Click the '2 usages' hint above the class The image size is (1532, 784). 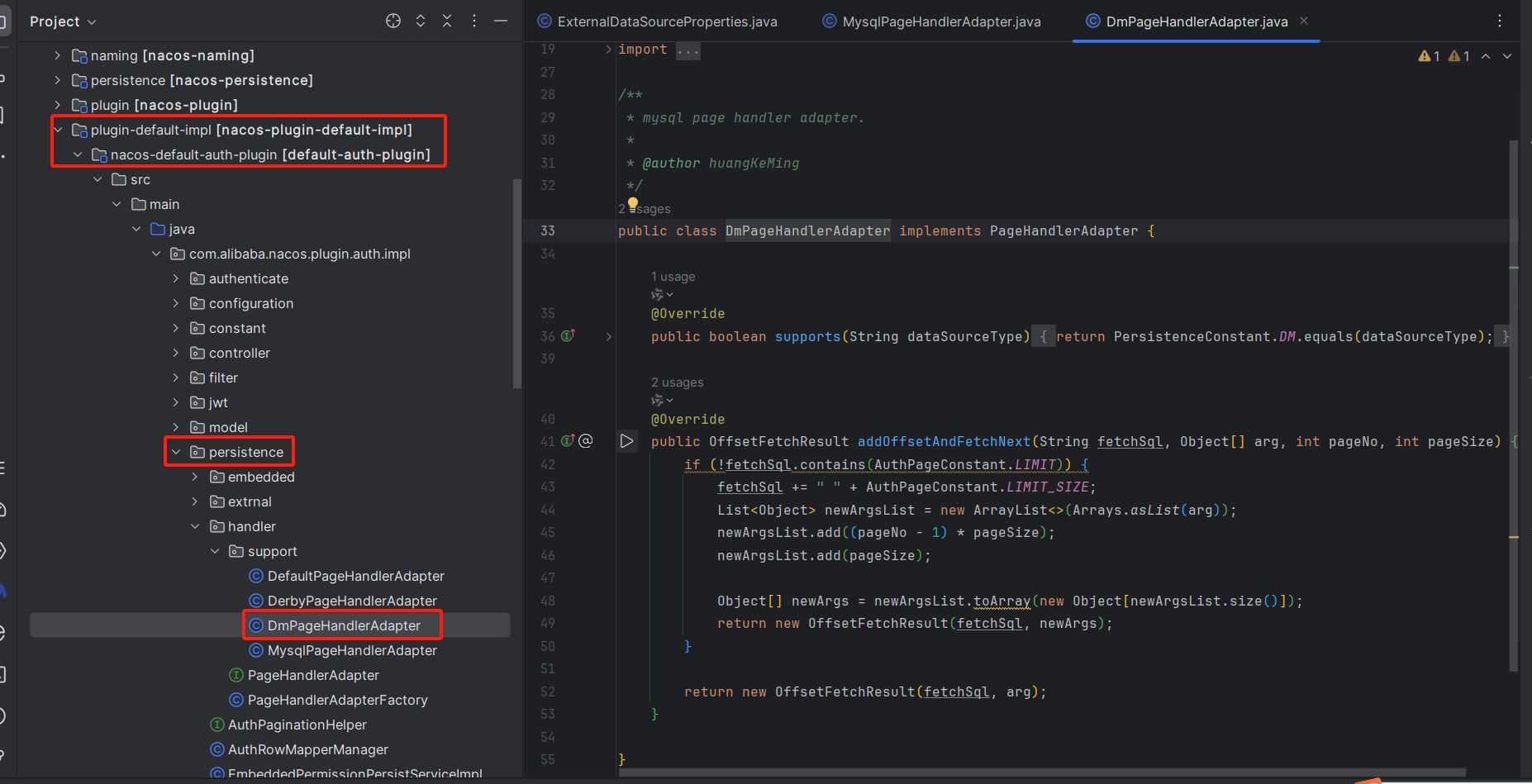tap(645, 209)
